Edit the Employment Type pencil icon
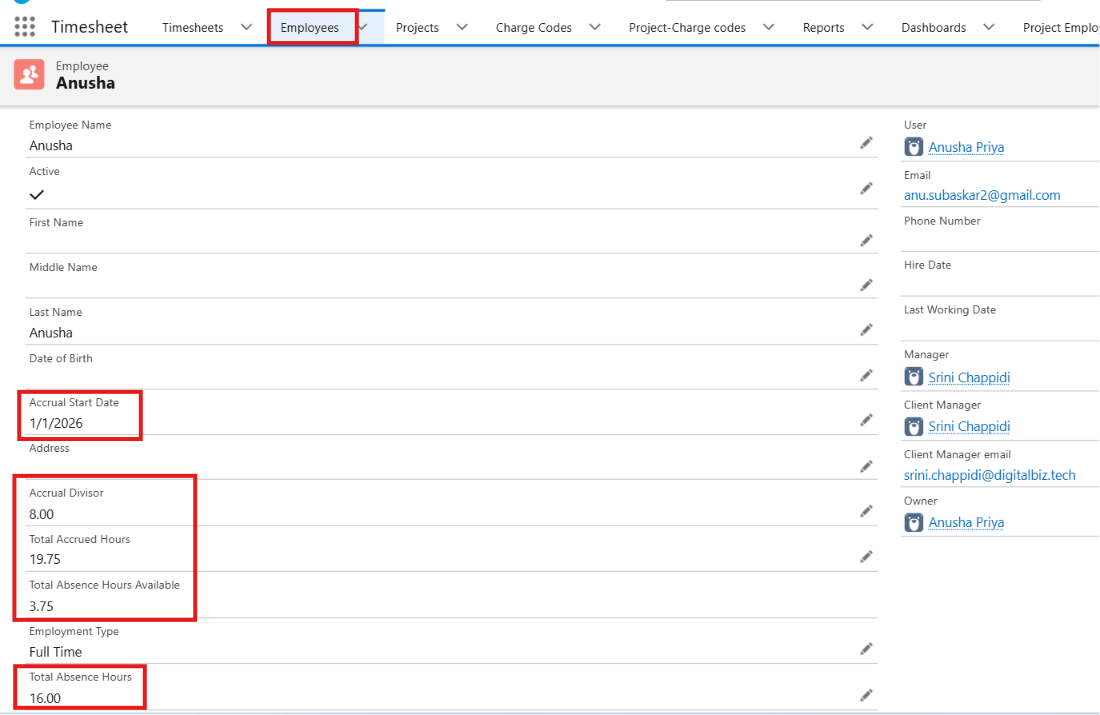This screenshot has width=1100, height=715. (866, 648)
